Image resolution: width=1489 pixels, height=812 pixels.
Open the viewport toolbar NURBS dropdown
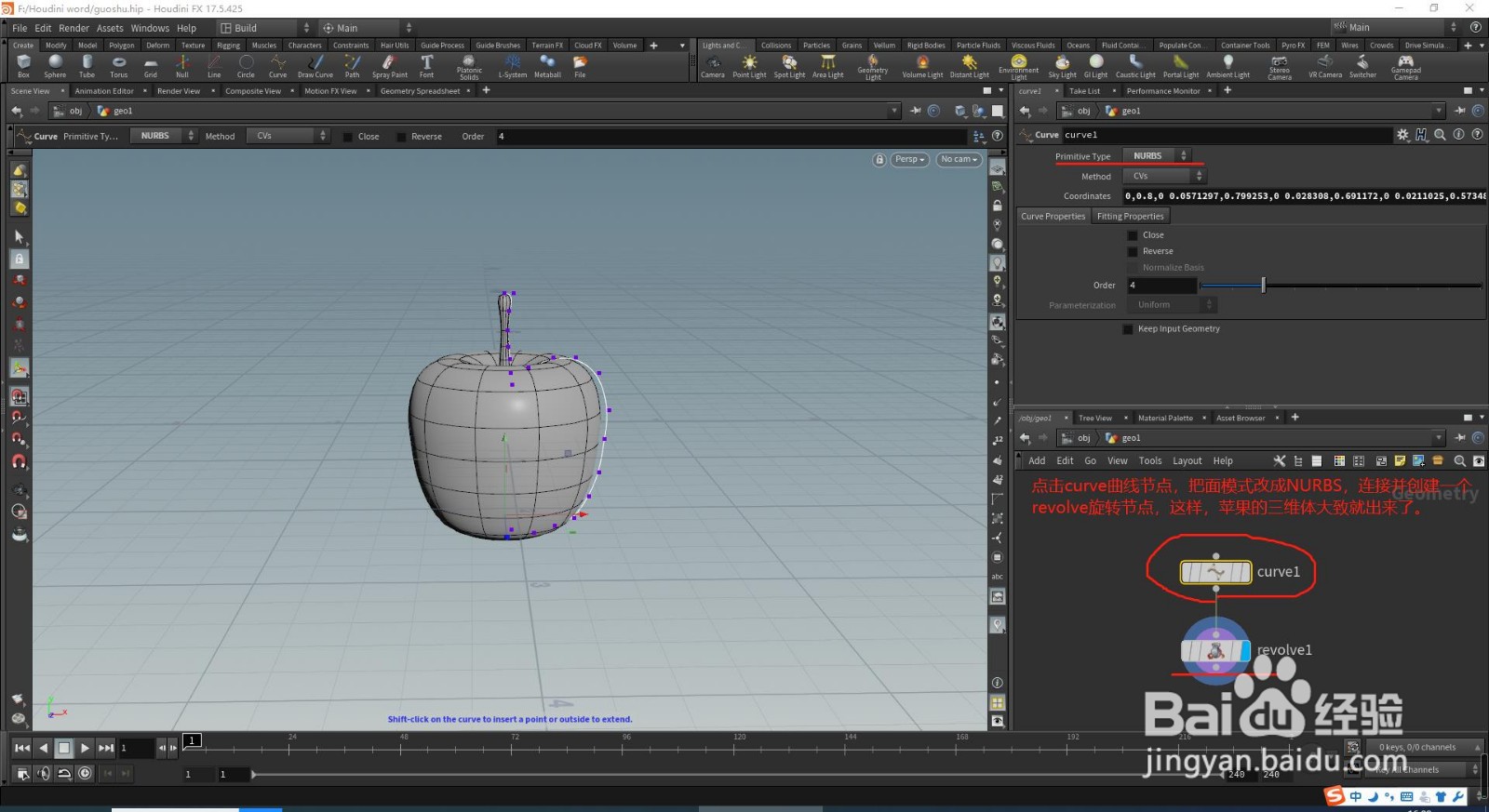click(x=163, y=136)
